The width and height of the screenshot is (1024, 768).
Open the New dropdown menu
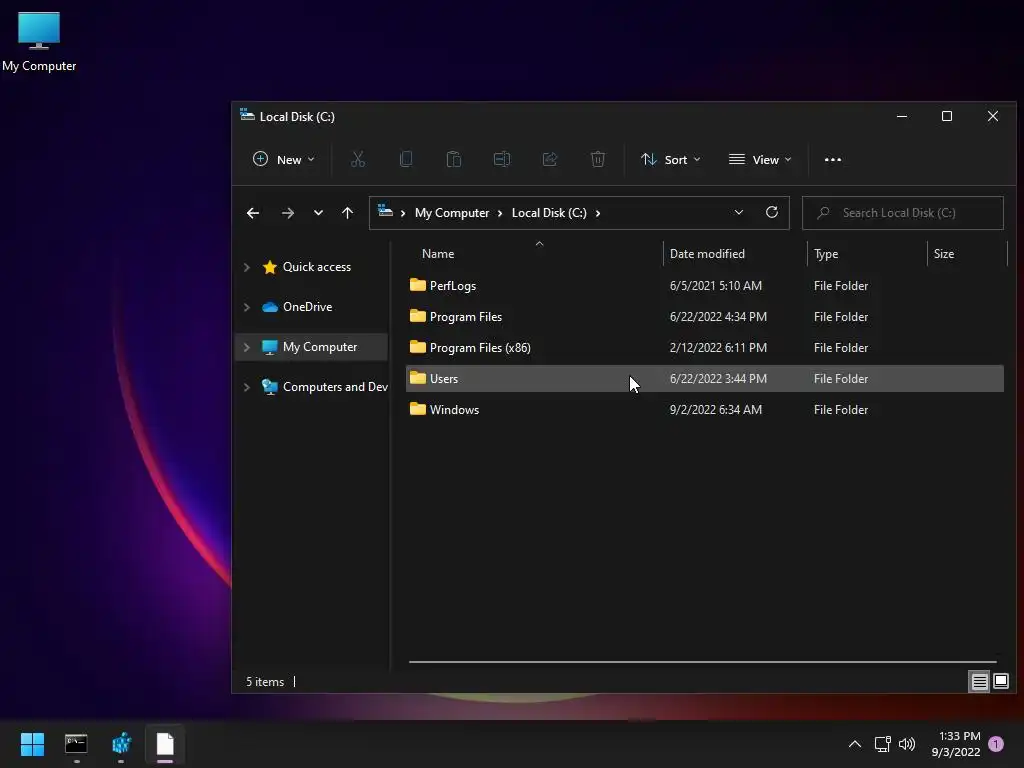coord(283,159)
